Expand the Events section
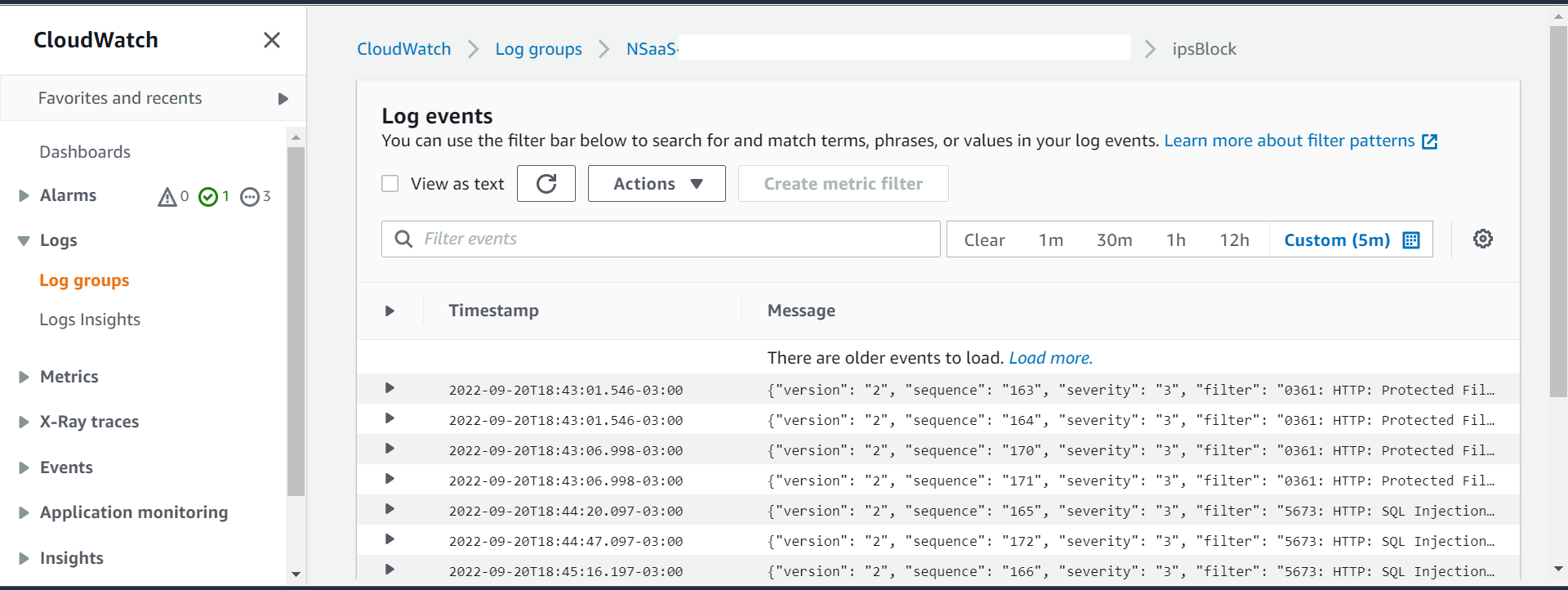 [x=24, y=467]
